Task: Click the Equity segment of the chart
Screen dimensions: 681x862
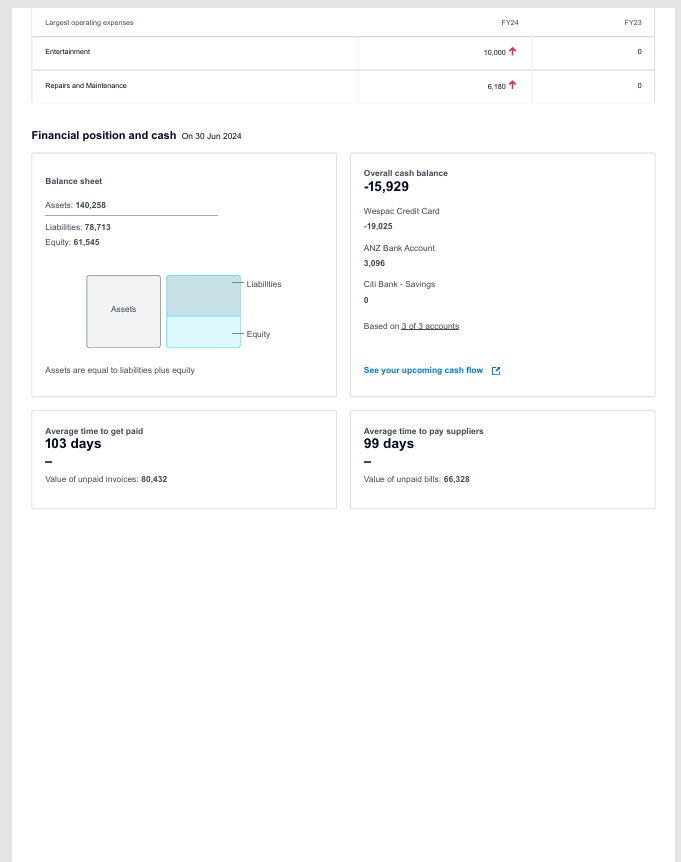Action: [203, 332]
